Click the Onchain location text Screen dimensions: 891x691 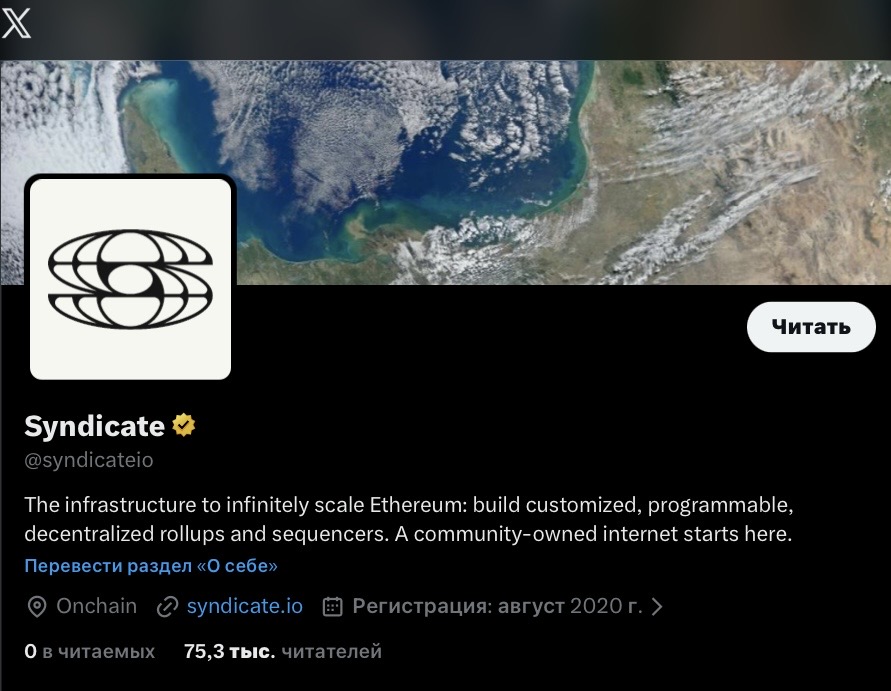96,606
